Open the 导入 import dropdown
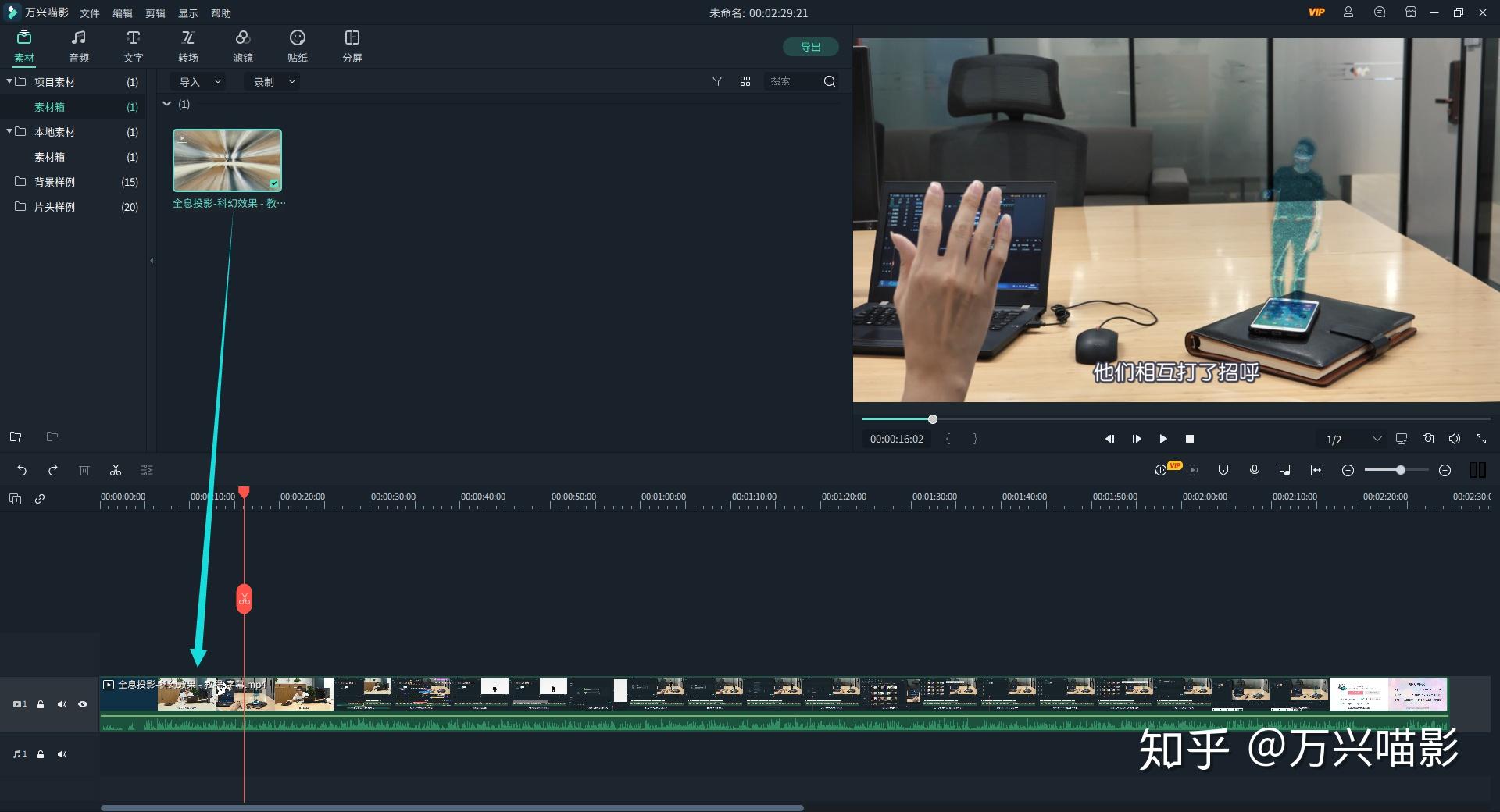The image size is (1500, 812). click(x=200, y=81)
